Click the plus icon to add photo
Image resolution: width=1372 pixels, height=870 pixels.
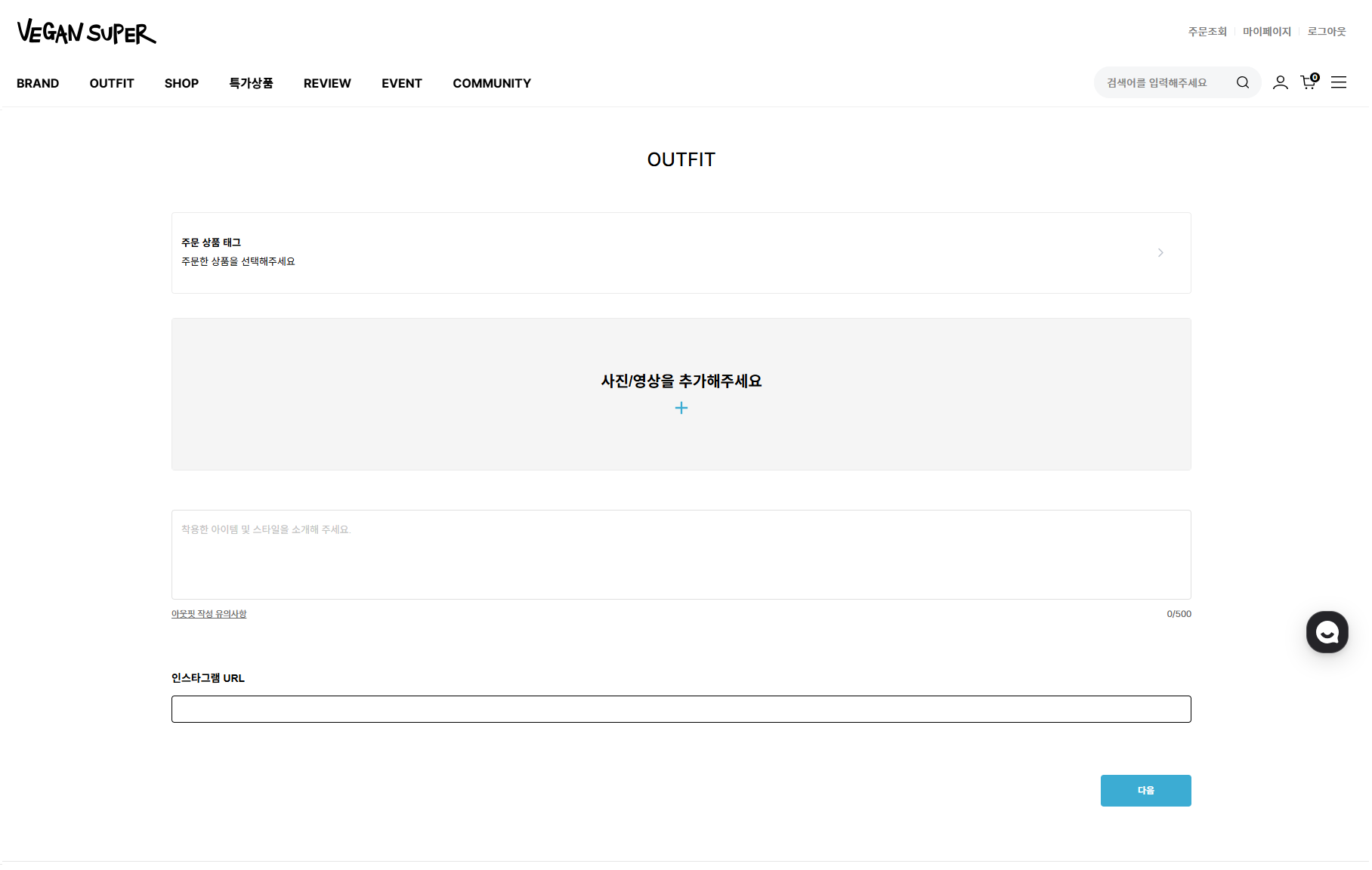(x=681, y=408)
